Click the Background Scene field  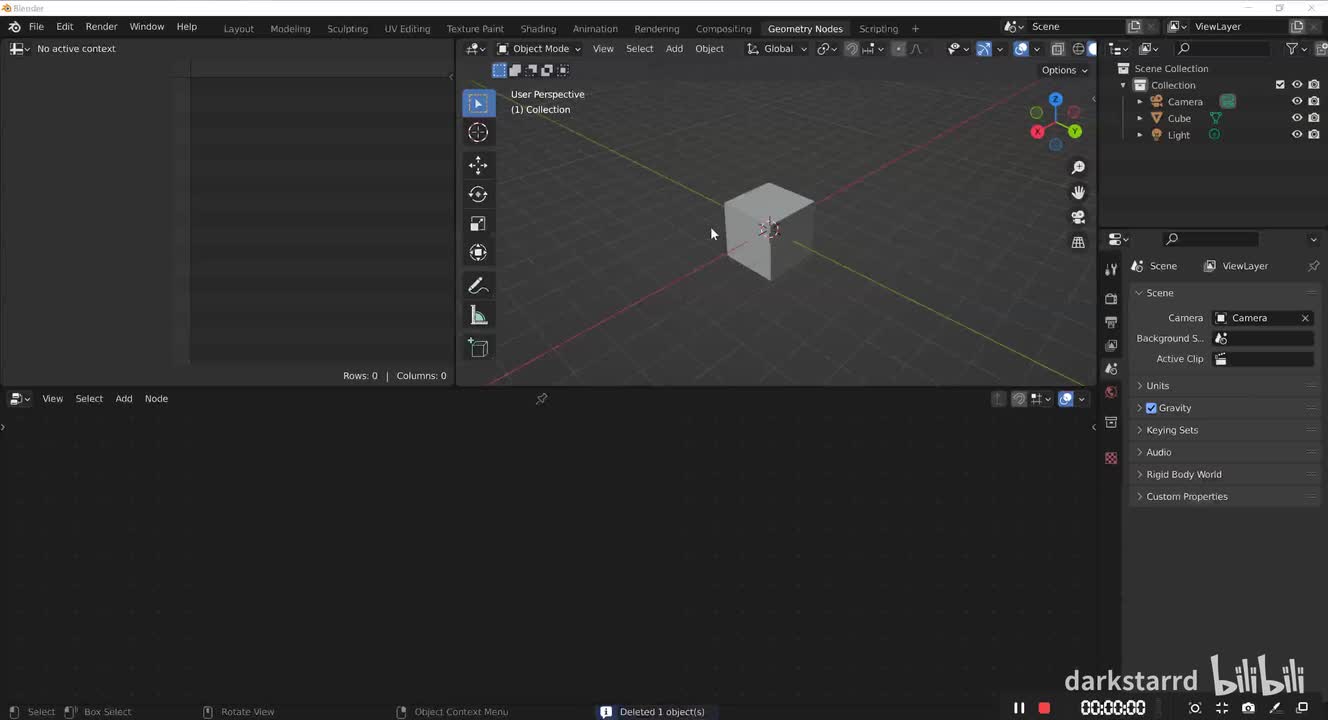[1263, 339]
